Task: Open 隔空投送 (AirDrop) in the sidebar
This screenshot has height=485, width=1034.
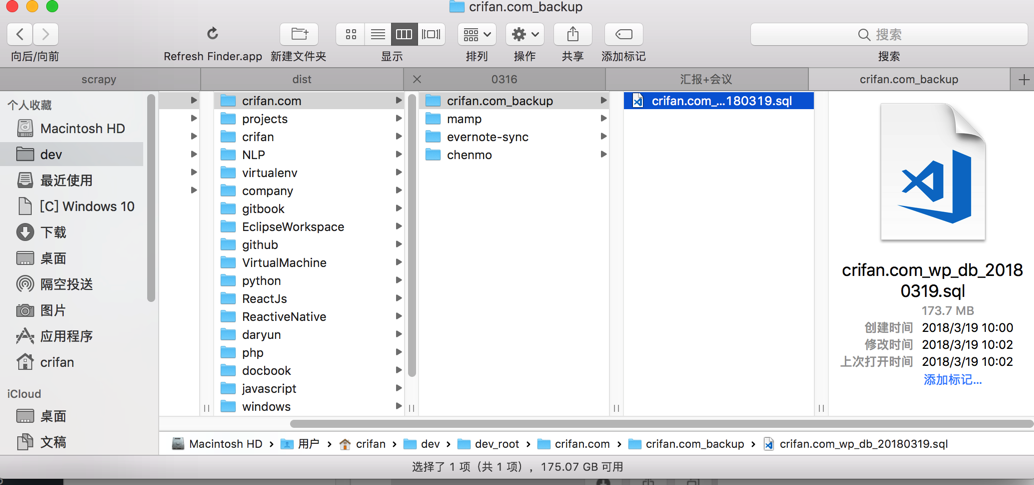Action: click(71, 284)
